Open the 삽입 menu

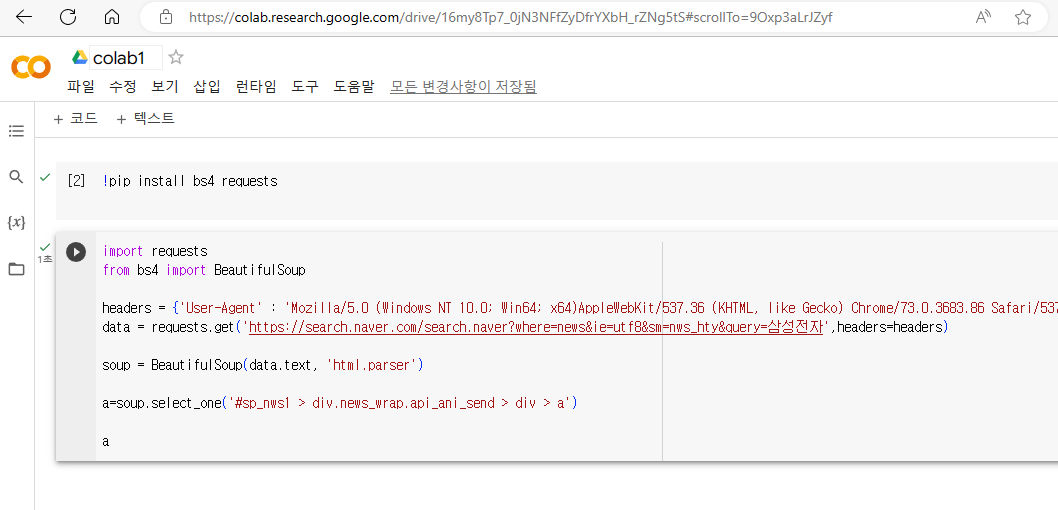[207, 86]
